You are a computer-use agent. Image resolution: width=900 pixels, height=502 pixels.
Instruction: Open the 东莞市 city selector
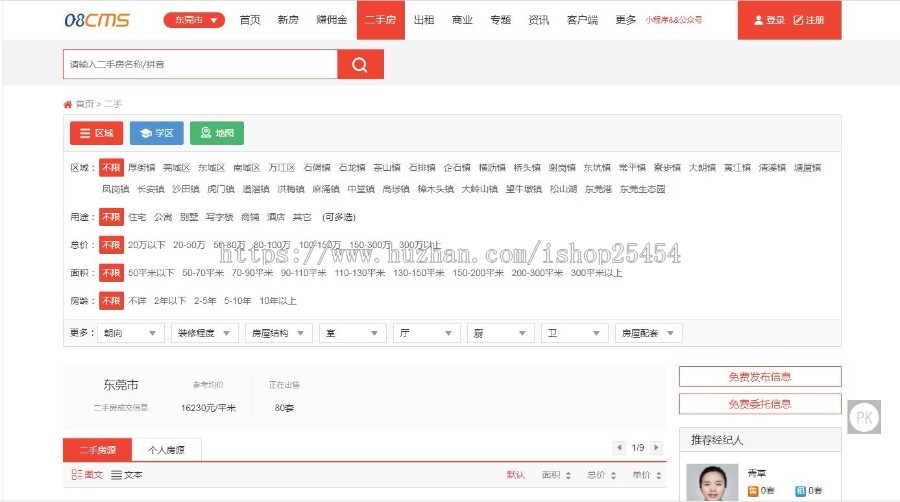(x=194, y=20)
